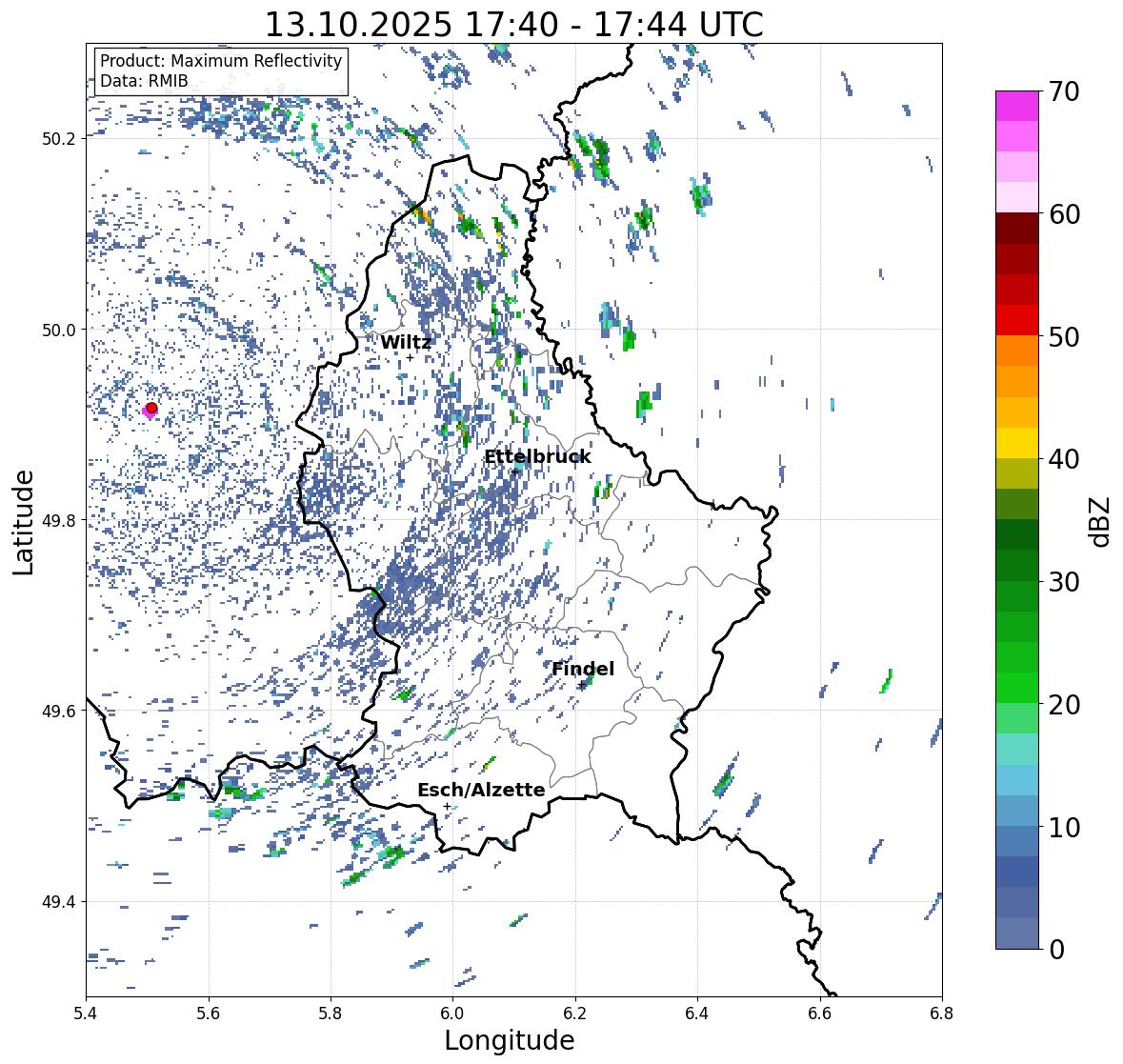Screen dimensions: 1123x1064
Task: Click the plus marker below Findel label
Action: 582,685
